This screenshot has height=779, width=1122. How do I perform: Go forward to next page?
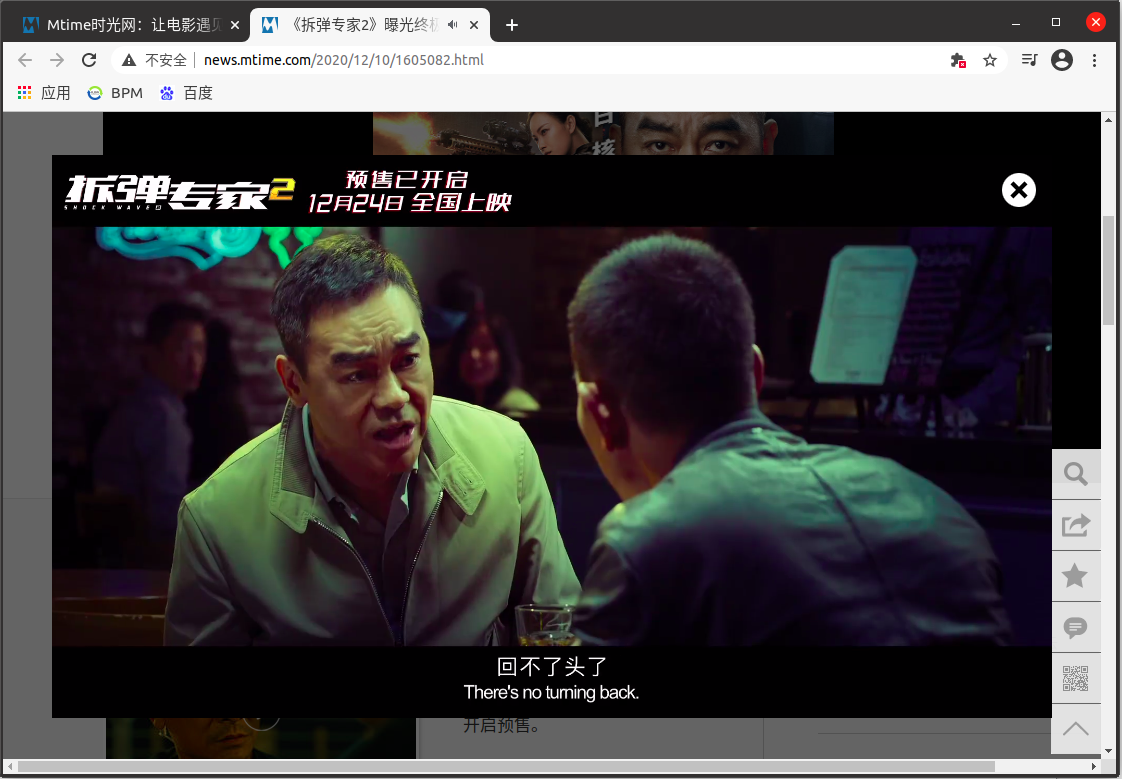coord(57,60)
